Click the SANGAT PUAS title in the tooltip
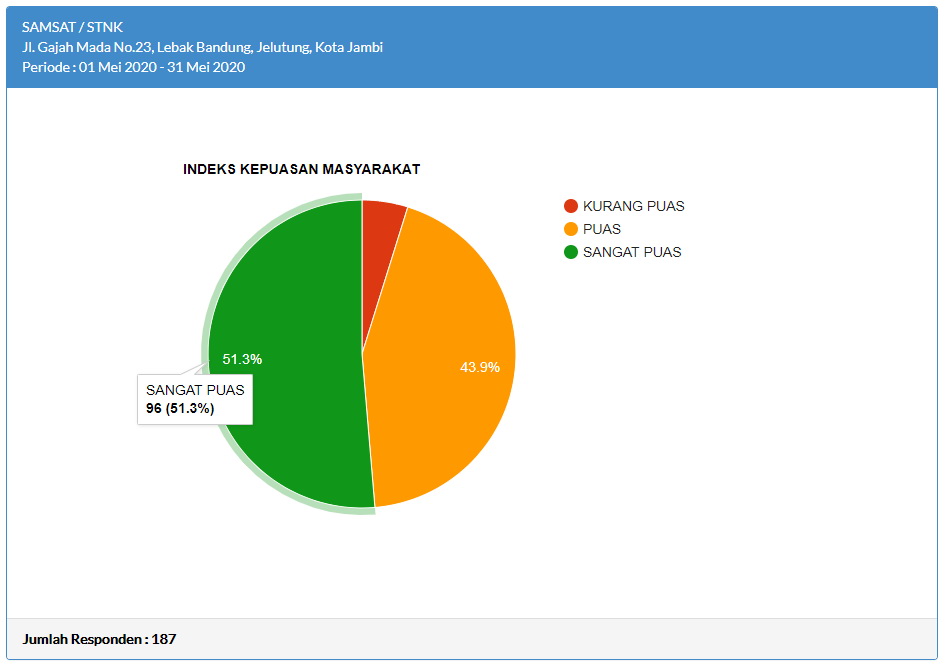This screenshot has width=945, height=667. click(x=195, y=390)
